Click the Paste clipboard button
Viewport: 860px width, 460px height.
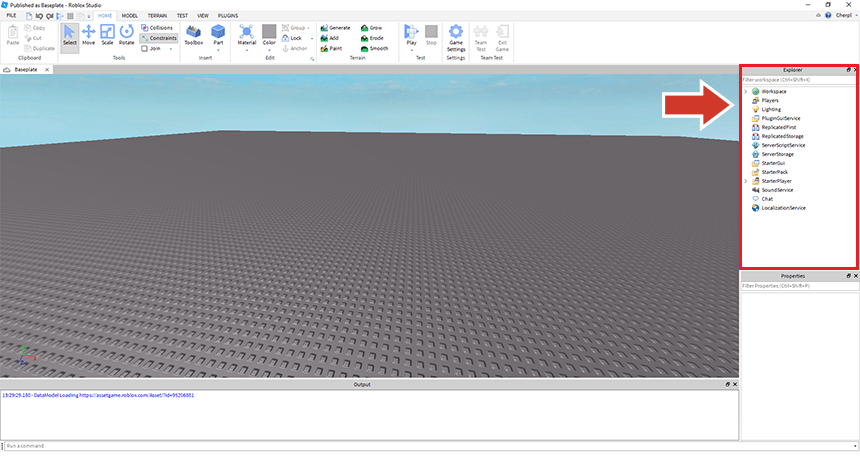click(13, 35)
